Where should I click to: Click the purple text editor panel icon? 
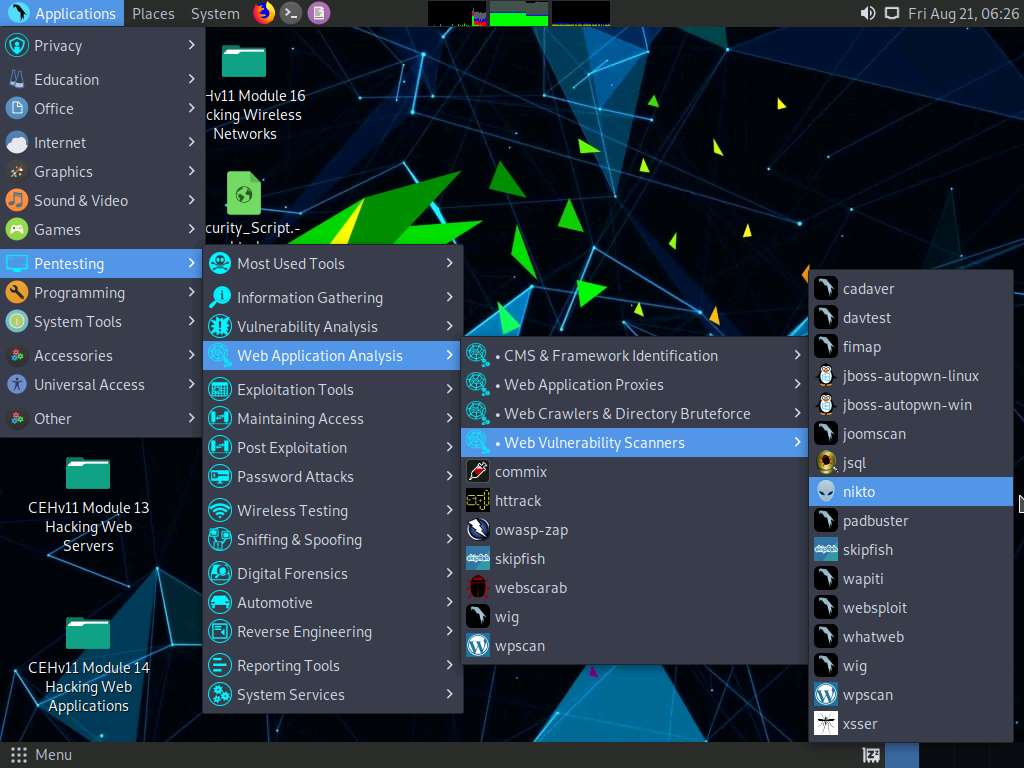point(319,13)
